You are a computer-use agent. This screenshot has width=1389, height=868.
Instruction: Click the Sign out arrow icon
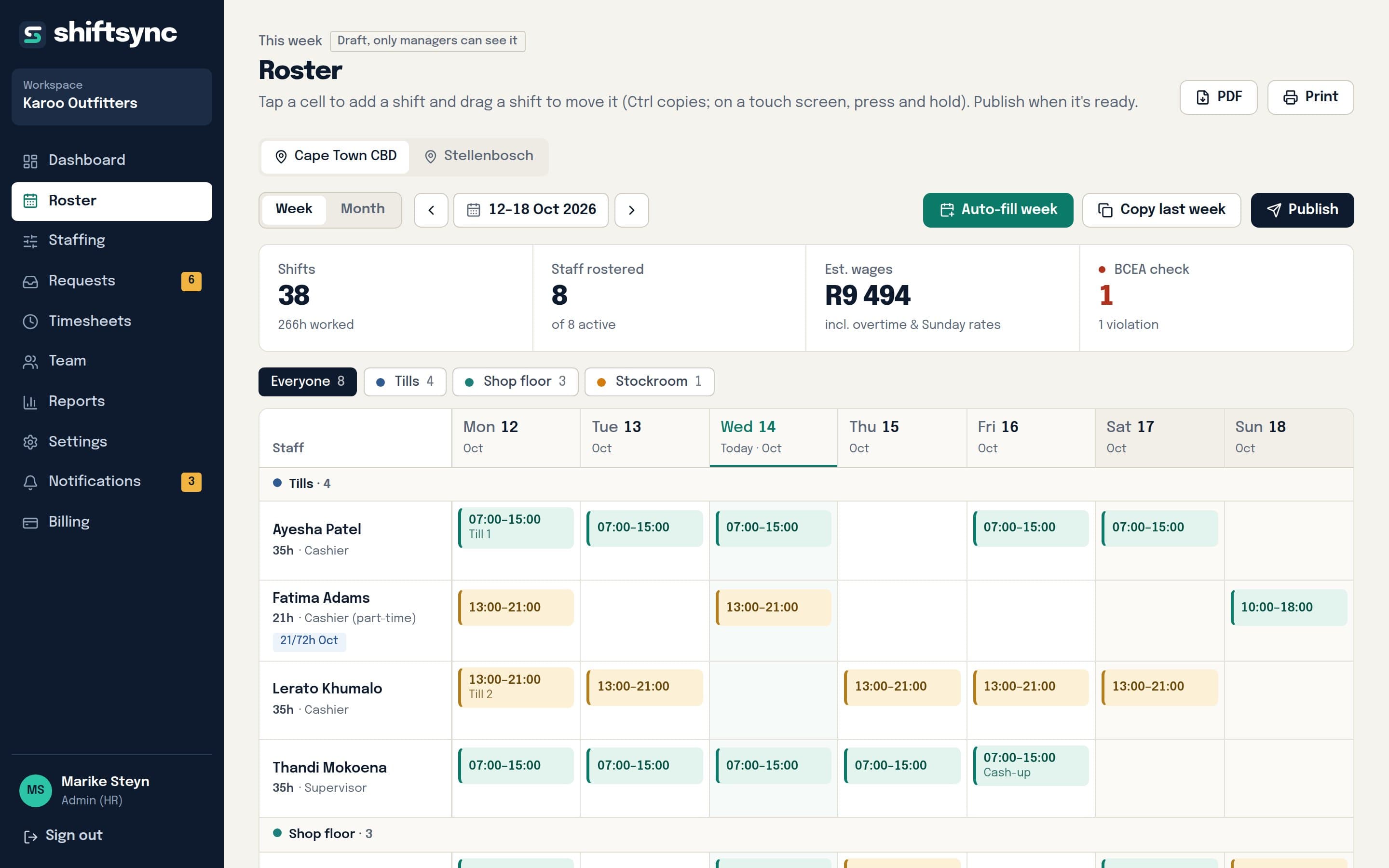point(30,837)
